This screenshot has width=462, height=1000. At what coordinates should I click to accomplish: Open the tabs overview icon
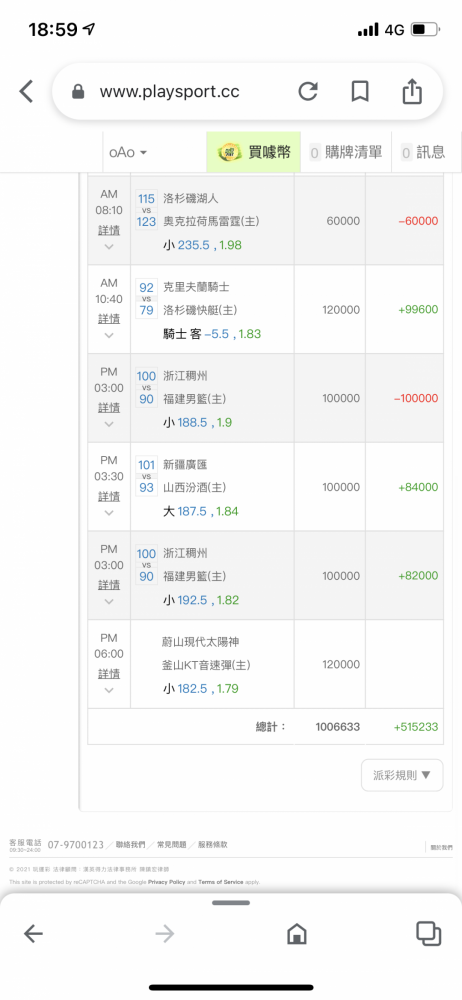(x=429, y=934)
